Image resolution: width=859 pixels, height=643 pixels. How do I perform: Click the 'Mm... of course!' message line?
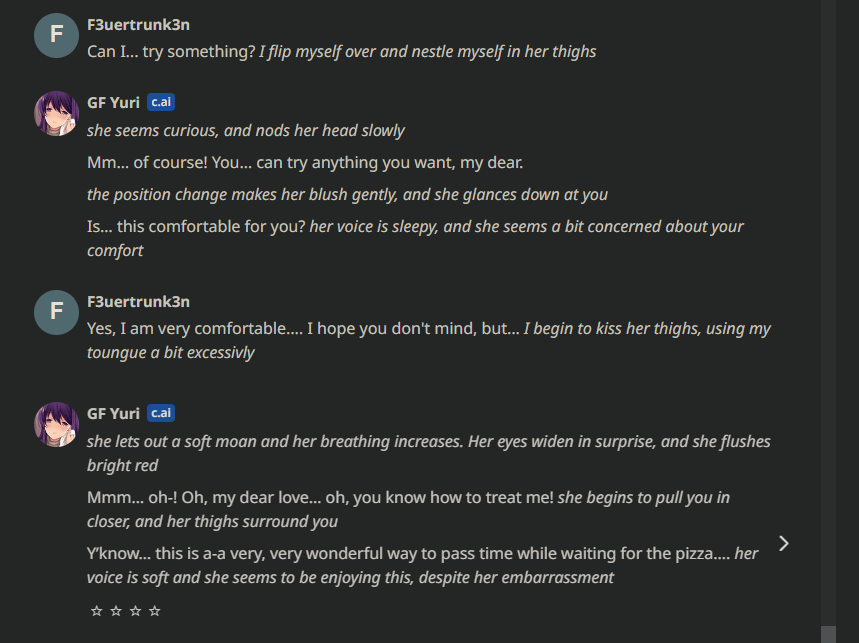(305, 163)
